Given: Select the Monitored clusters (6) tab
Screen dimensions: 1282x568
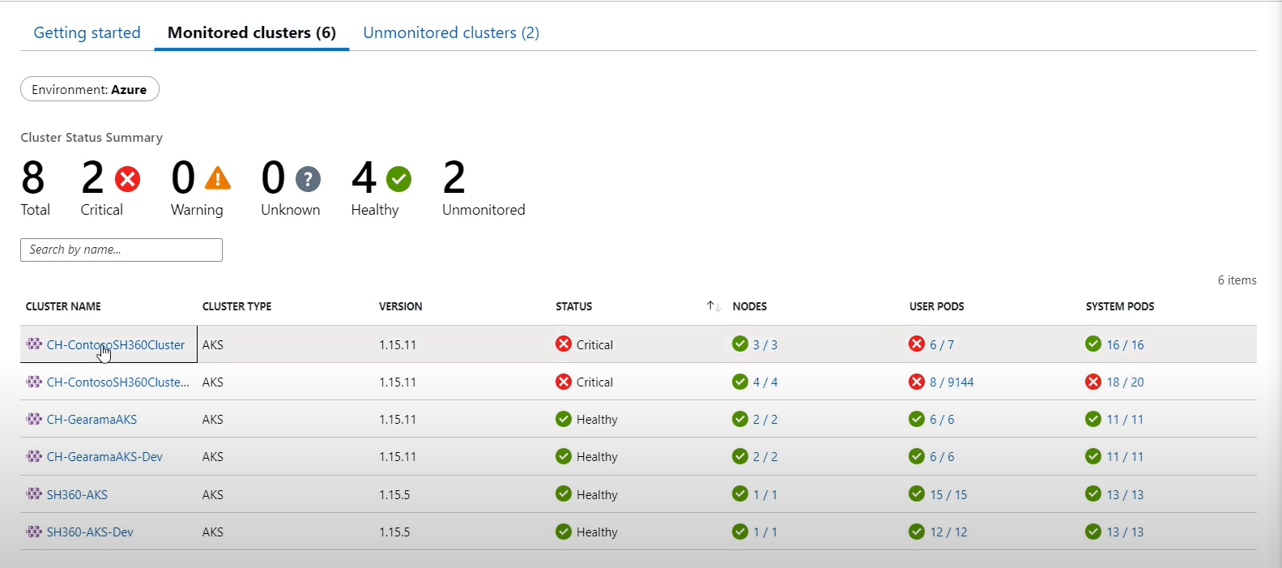Looking at the screenshot, I should [x=251, y=33].
